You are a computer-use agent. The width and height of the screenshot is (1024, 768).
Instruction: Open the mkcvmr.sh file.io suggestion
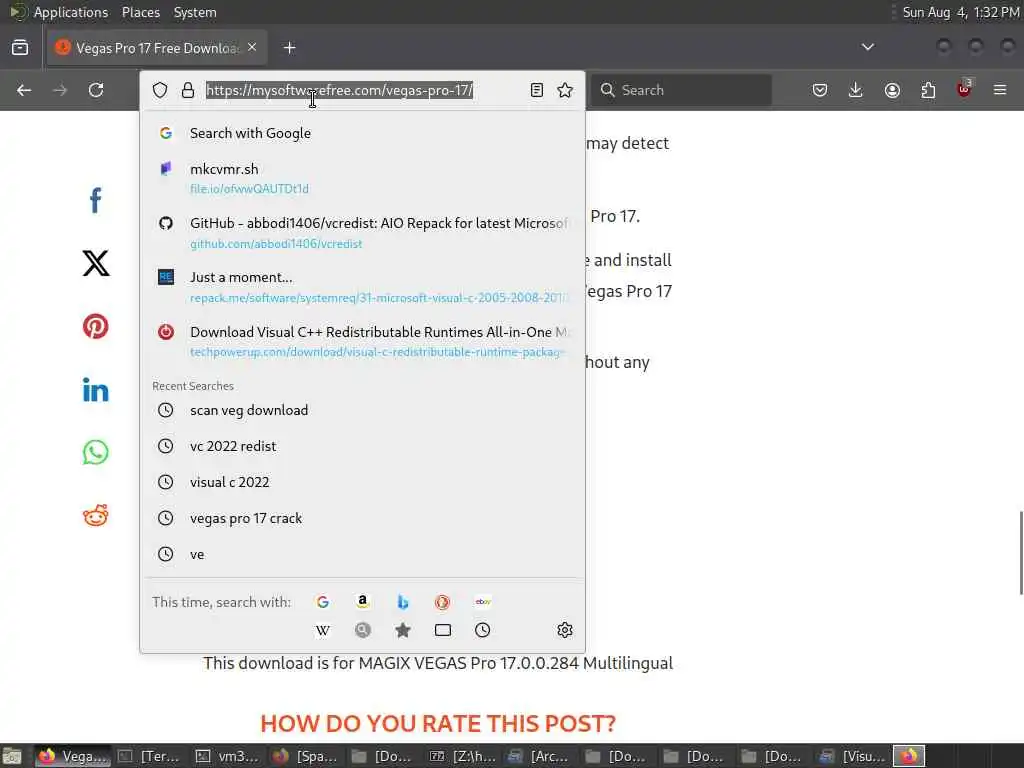(362, 178)
